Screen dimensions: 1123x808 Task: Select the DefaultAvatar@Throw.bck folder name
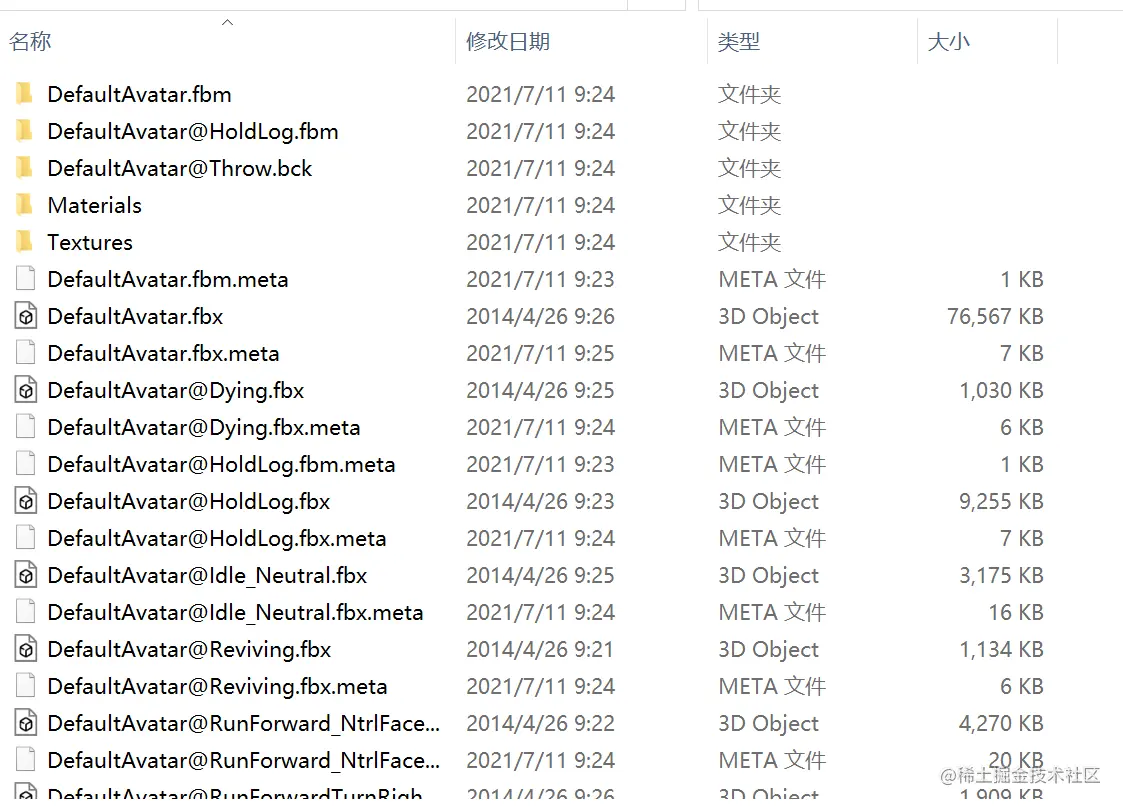180,168
